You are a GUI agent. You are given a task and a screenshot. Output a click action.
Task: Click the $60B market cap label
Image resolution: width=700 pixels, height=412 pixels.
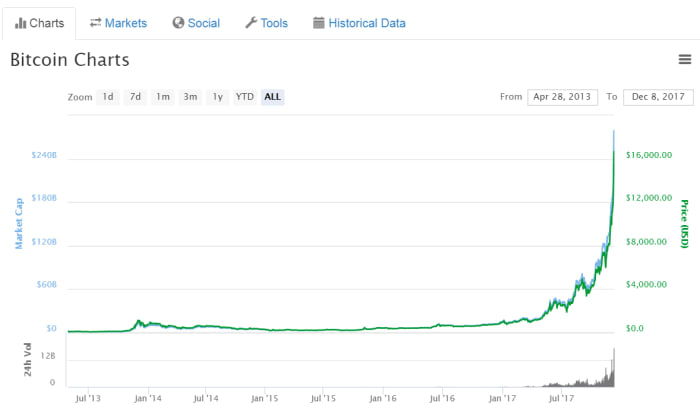47,284
